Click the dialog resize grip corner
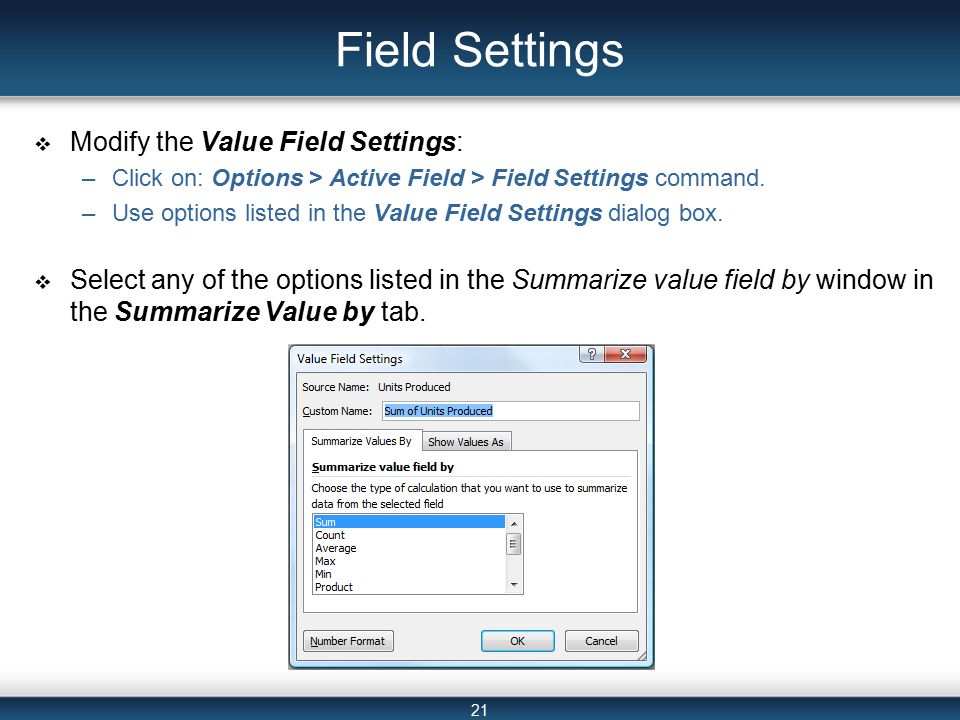This screenshot has height=720, width=960. (x=642, y=656)
